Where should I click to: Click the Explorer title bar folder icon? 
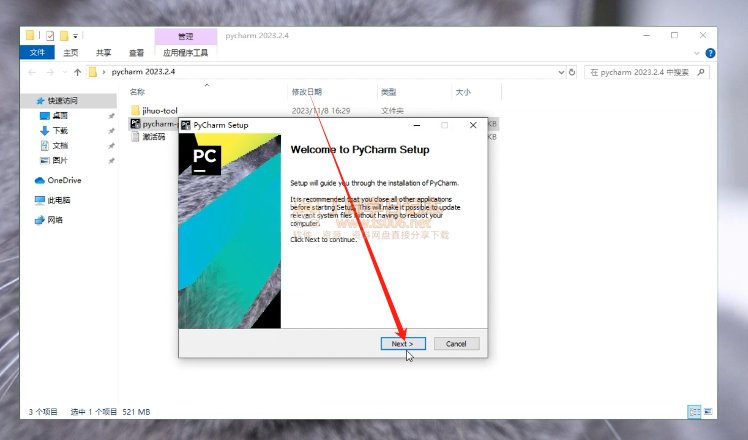coord(30,36)
